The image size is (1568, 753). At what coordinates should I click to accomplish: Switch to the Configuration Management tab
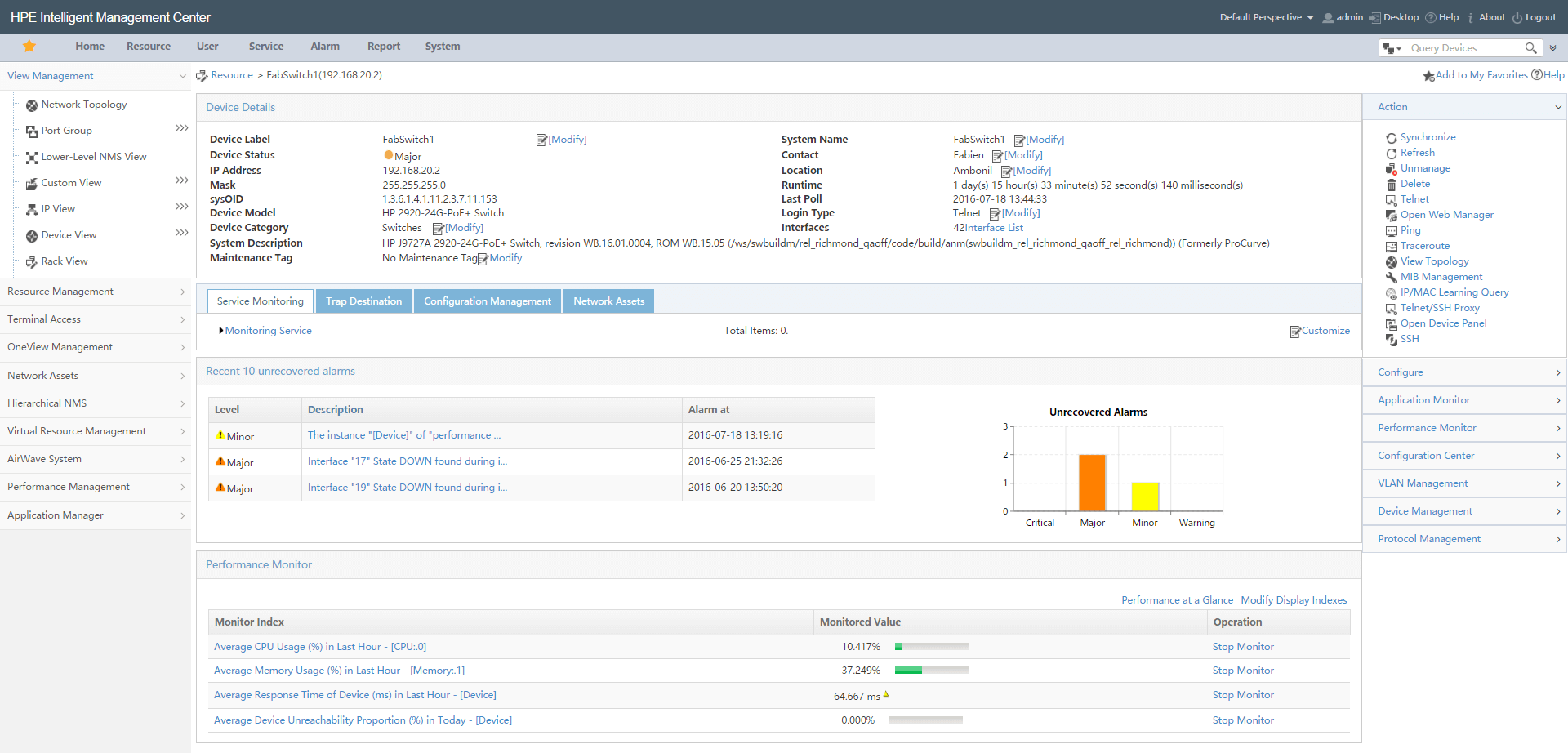tap(488, 301)
